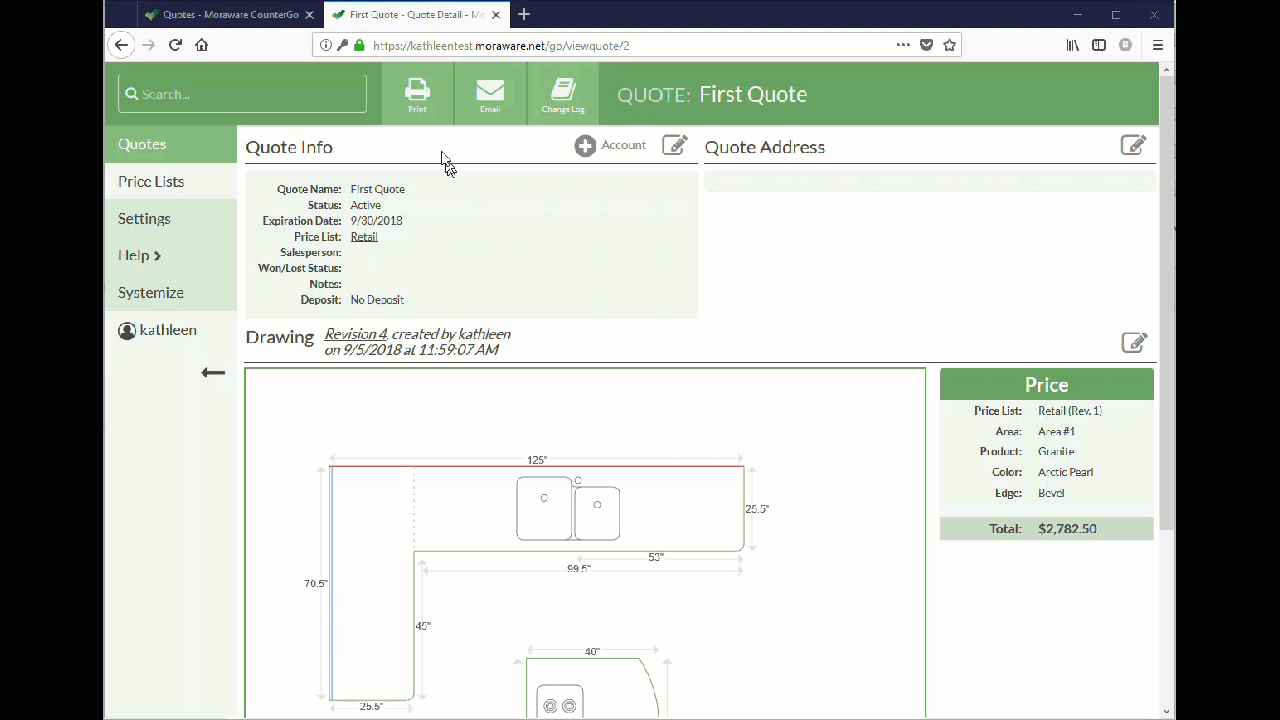Go to browser home page
1280x720 pixels.
[202, 45]
